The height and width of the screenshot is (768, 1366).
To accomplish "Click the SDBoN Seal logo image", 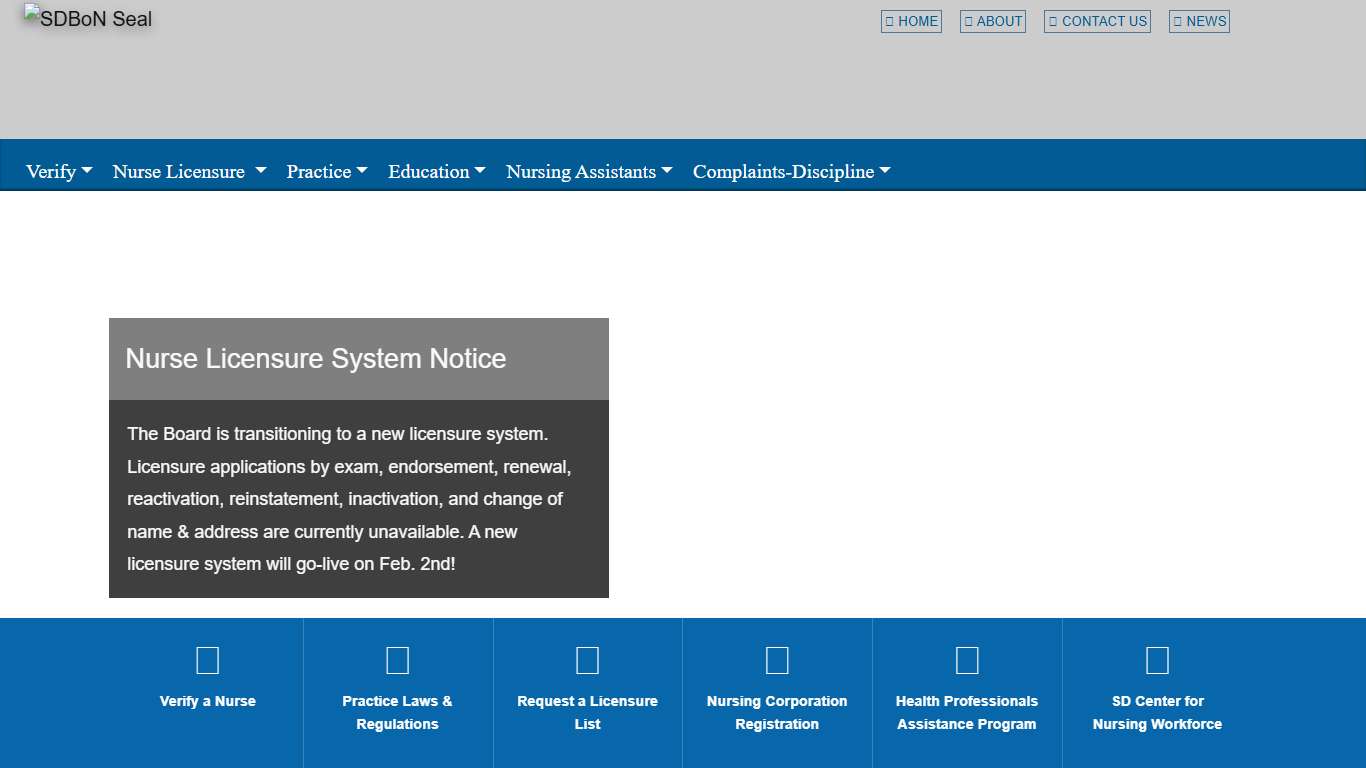I will pos(88,19).
